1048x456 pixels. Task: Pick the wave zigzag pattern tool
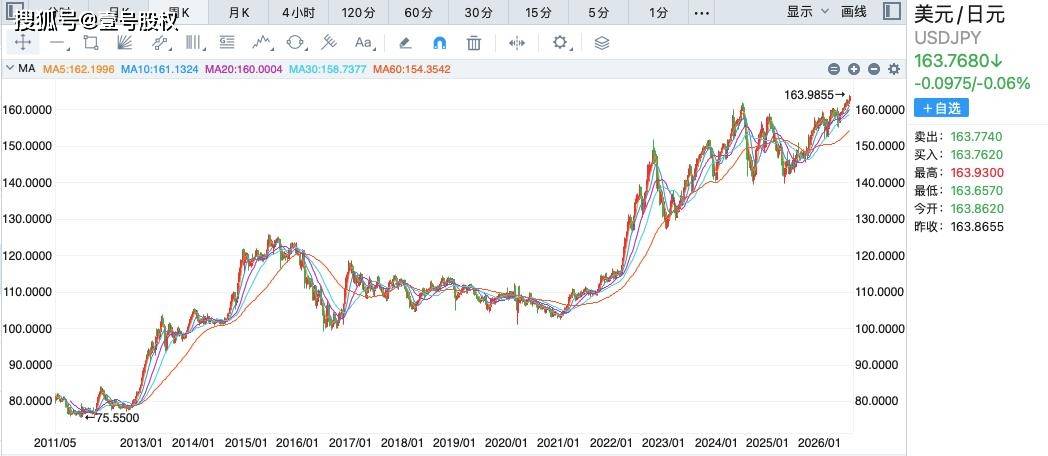pyautogui.click(x=262, y=43)
